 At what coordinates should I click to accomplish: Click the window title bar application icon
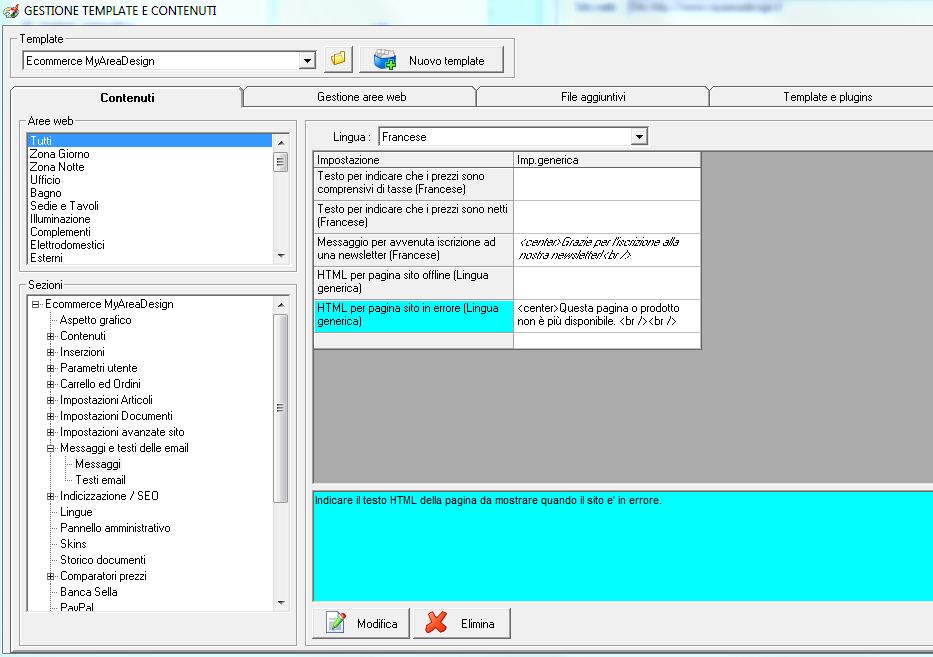11,11
